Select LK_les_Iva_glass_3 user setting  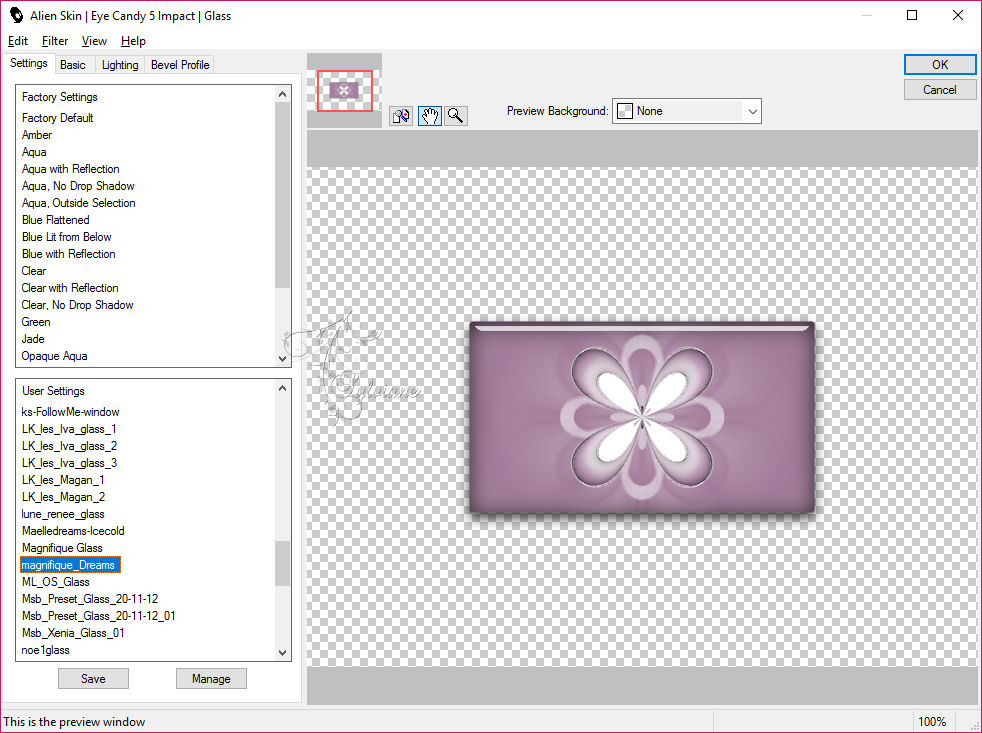[70, 462]
